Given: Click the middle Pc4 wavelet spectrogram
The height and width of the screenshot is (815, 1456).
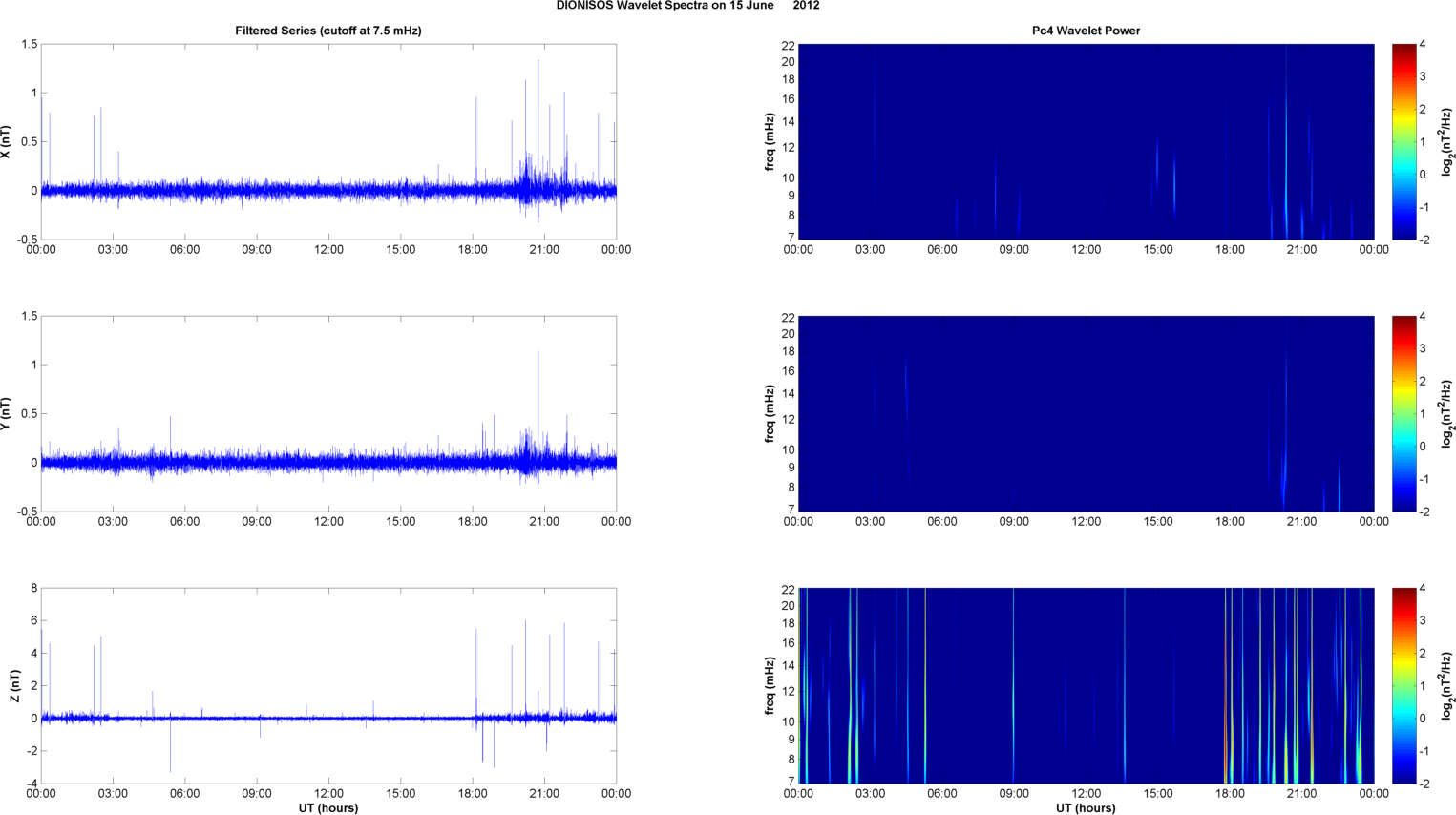Looking at the screenshot, I should pos(1086,413).
